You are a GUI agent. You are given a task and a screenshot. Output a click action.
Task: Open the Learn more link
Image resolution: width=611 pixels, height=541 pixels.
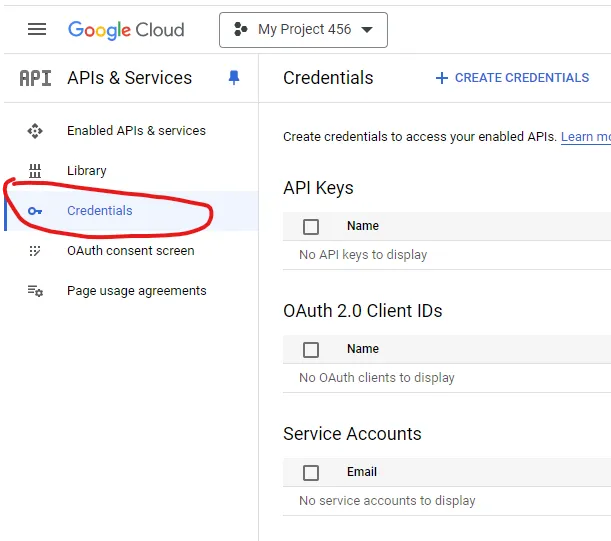[x=586, y=137]
